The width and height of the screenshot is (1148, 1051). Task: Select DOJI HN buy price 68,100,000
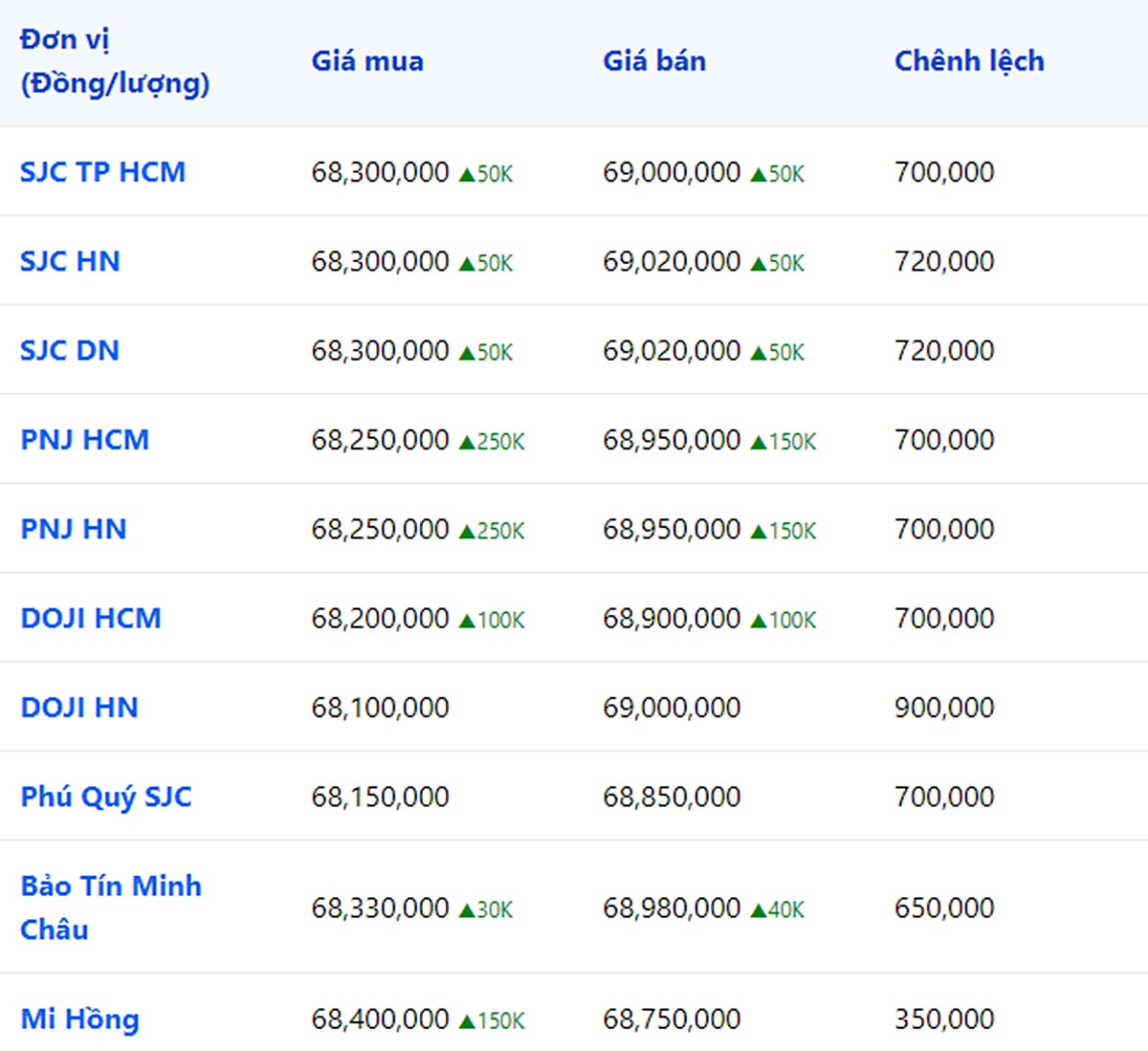point(380,707)
